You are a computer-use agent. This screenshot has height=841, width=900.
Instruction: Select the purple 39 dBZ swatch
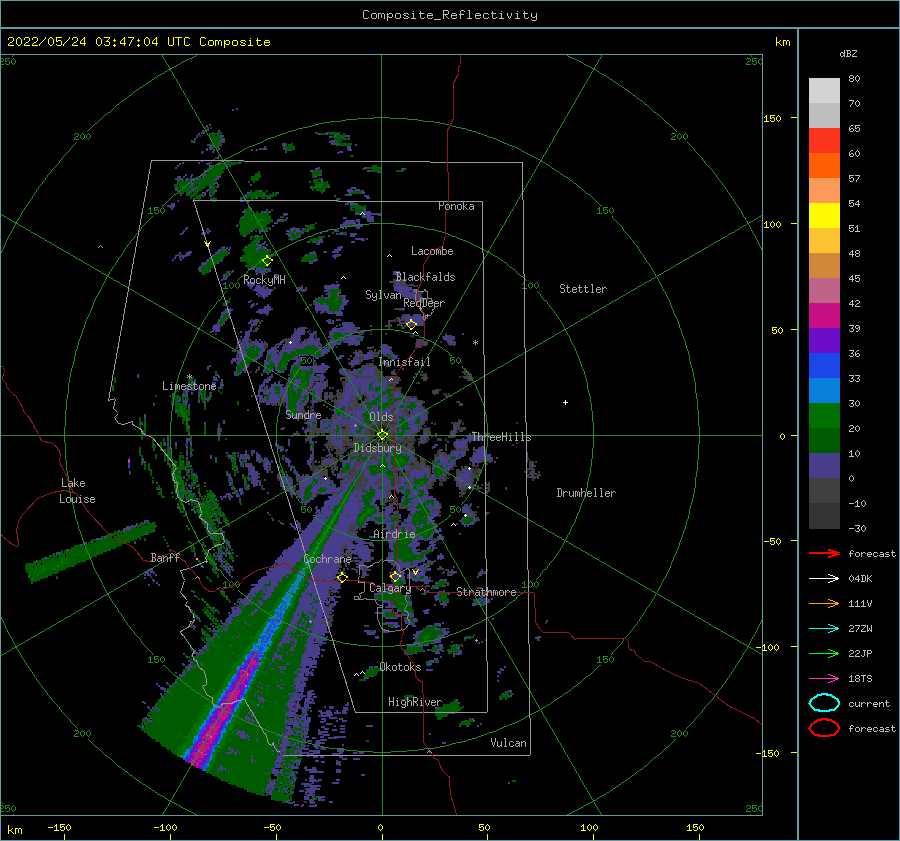point(824,340)
